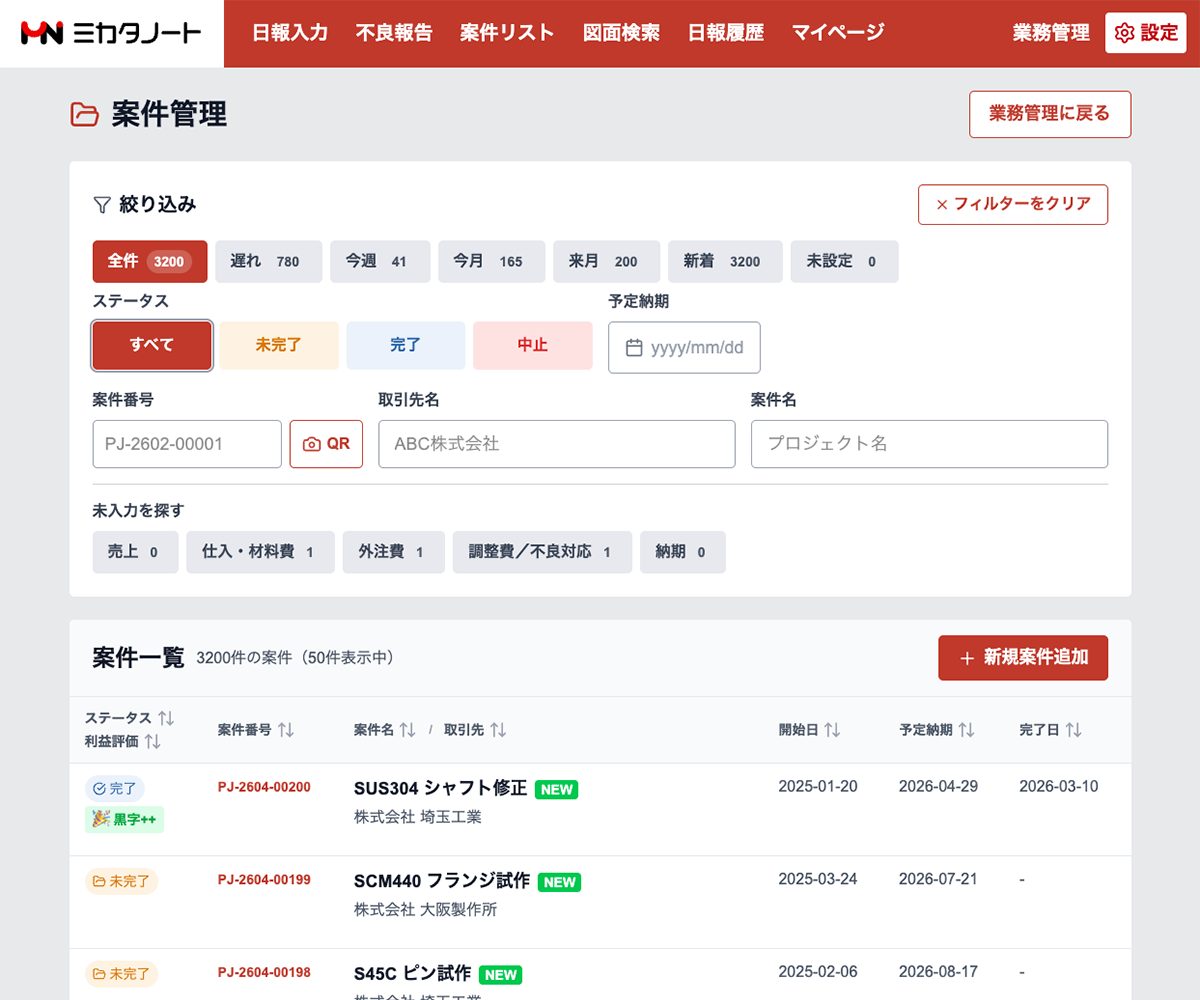
Task: Click the 業務管理に戻る button
Action: [1049, 114]
